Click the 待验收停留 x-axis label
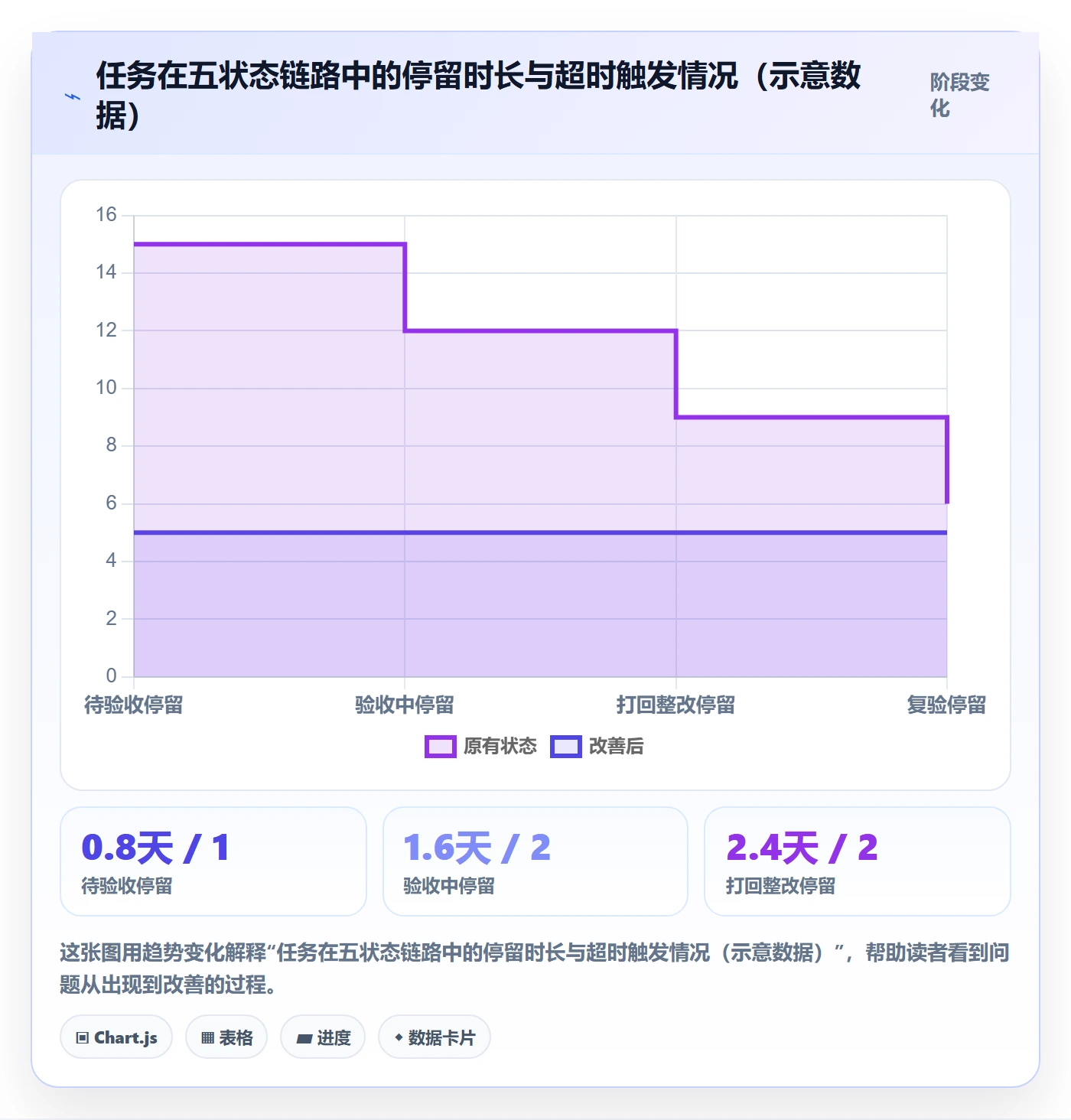This screenshot has width=1071, height=1120. point(134,705)
